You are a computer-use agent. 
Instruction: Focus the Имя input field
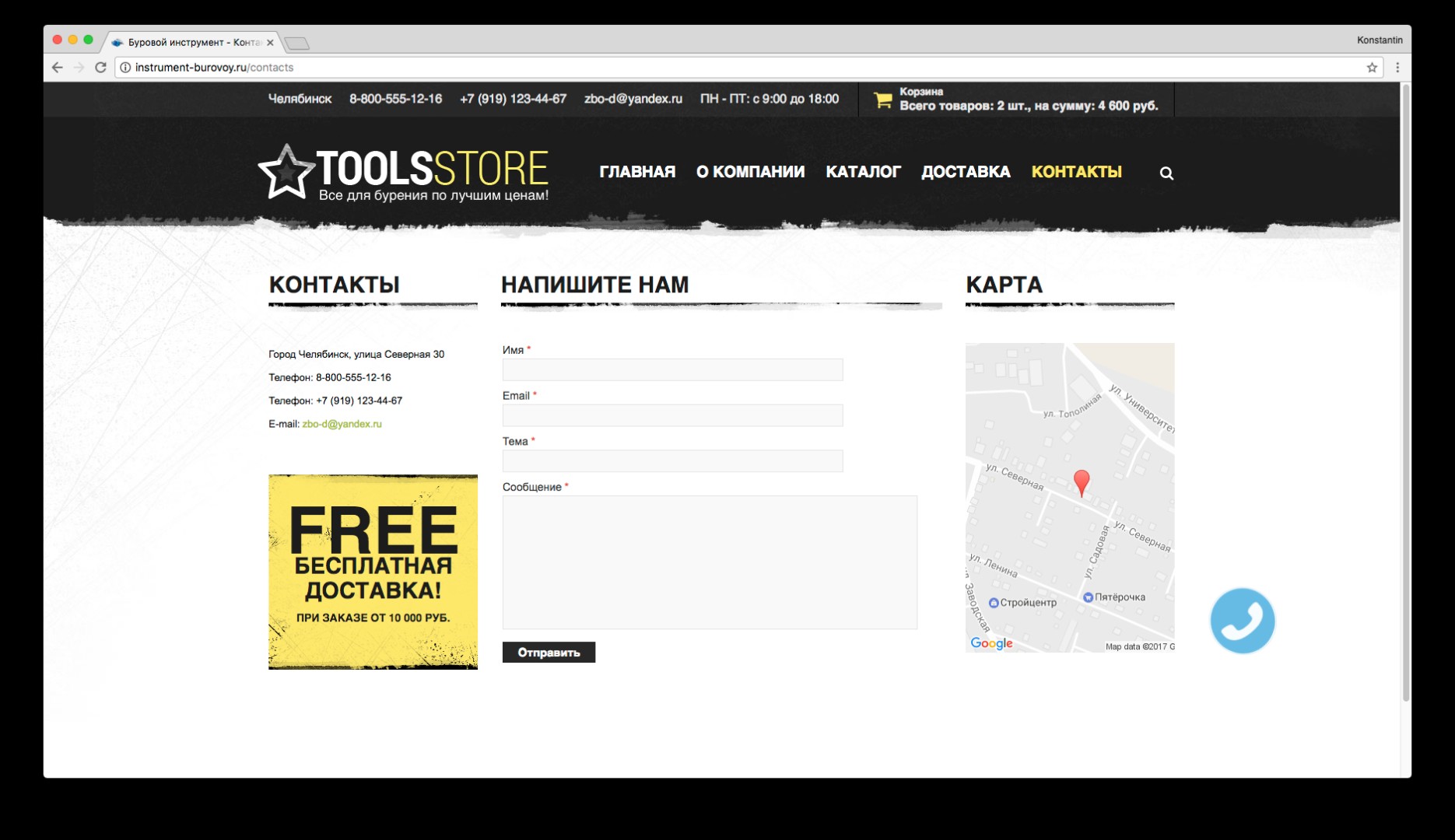pos(672,369)
